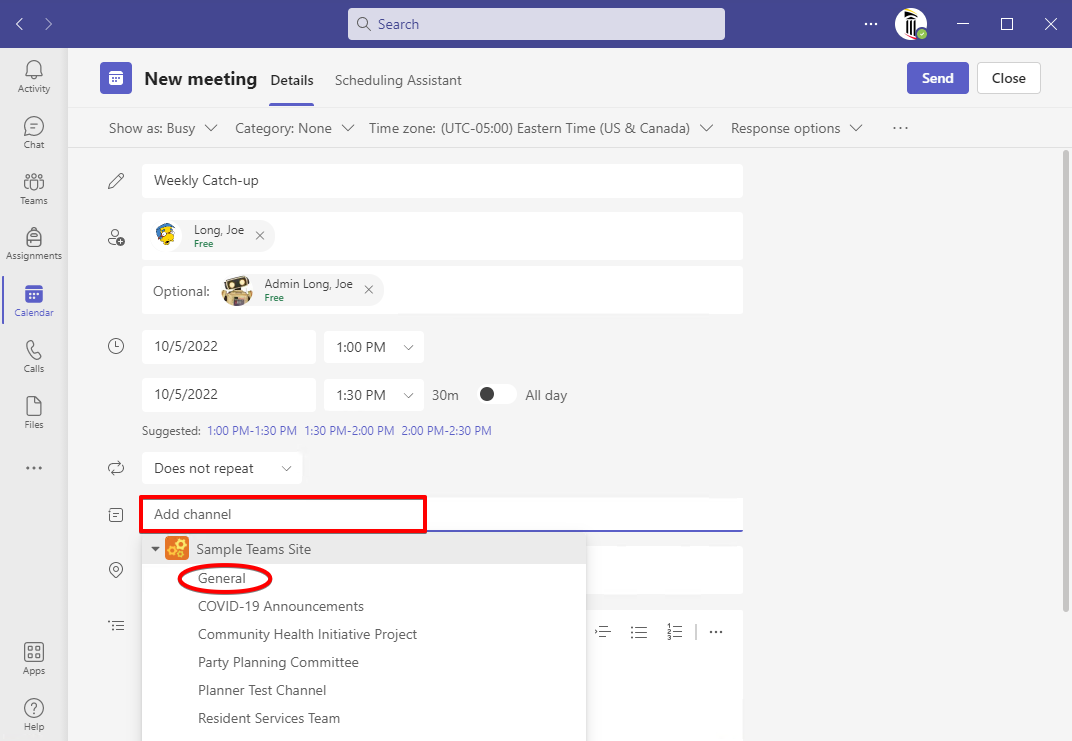Open the start time 1:00 PM dropdown
Image resolution: width=1072 pixels, height=741 pixels.
tap(373, 347)
